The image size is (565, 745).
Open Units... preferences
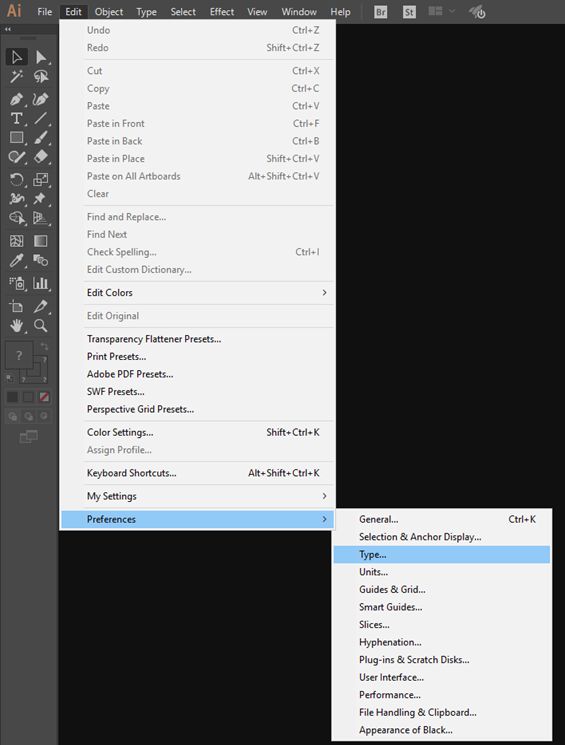click(x=441, y=572)
